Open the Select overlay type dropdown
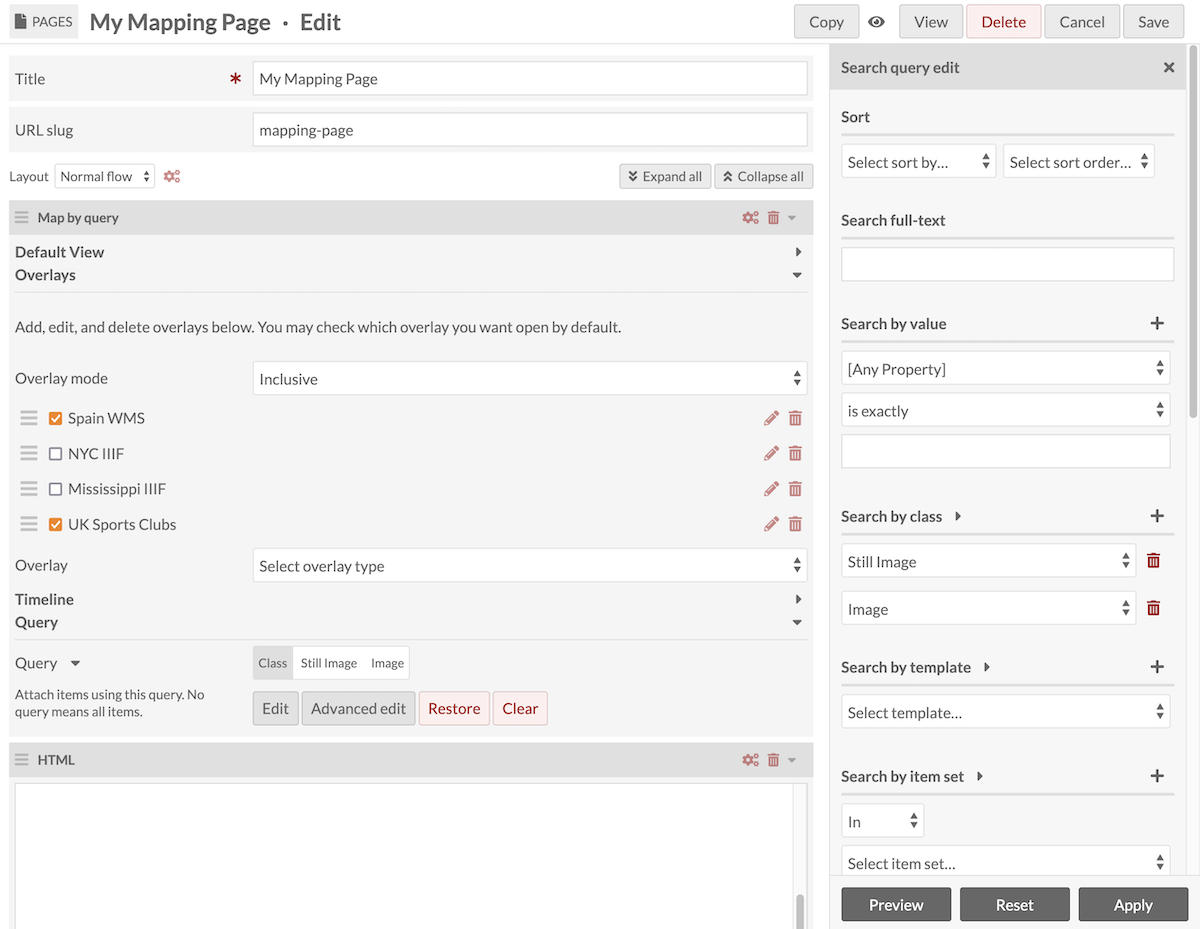The image size is (1200, 929). click(x=530, y=565)
